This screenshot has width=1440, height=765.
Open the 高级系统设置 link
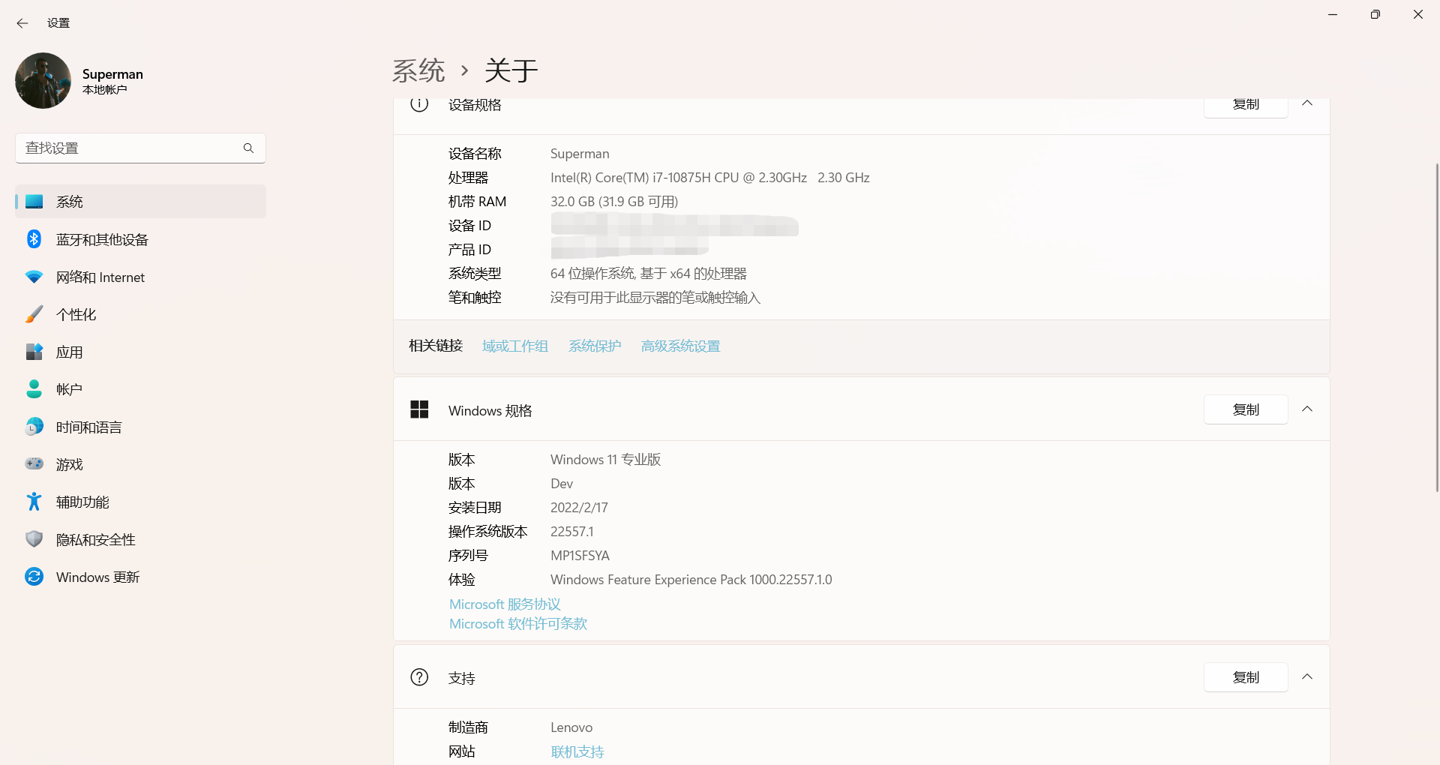(x=680, y=346)
